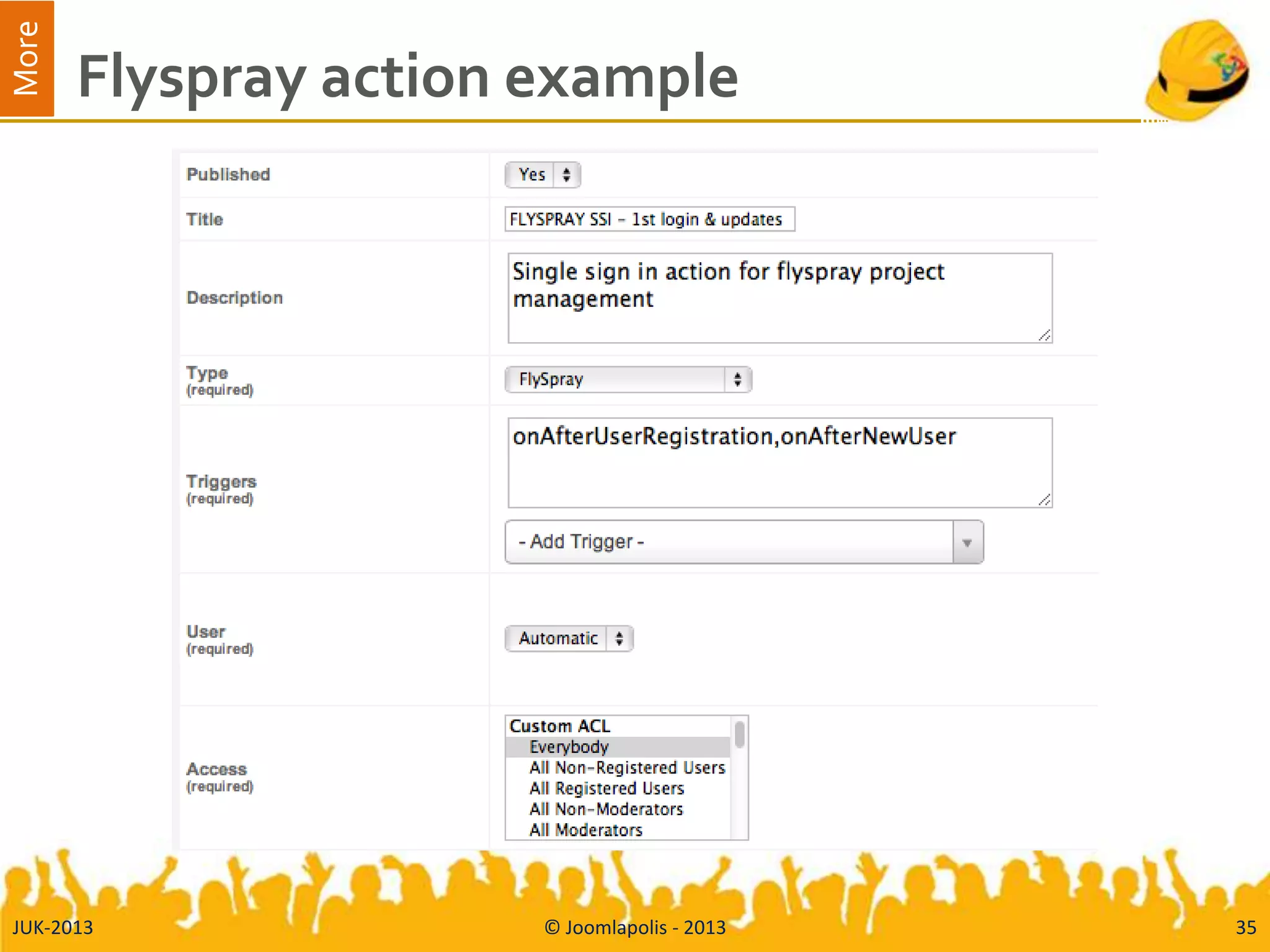Expand the Add Trigger dropdown arrow
Image resolution: width=1270 pixels, height=952 pixels.
click(x=967, y=542)
